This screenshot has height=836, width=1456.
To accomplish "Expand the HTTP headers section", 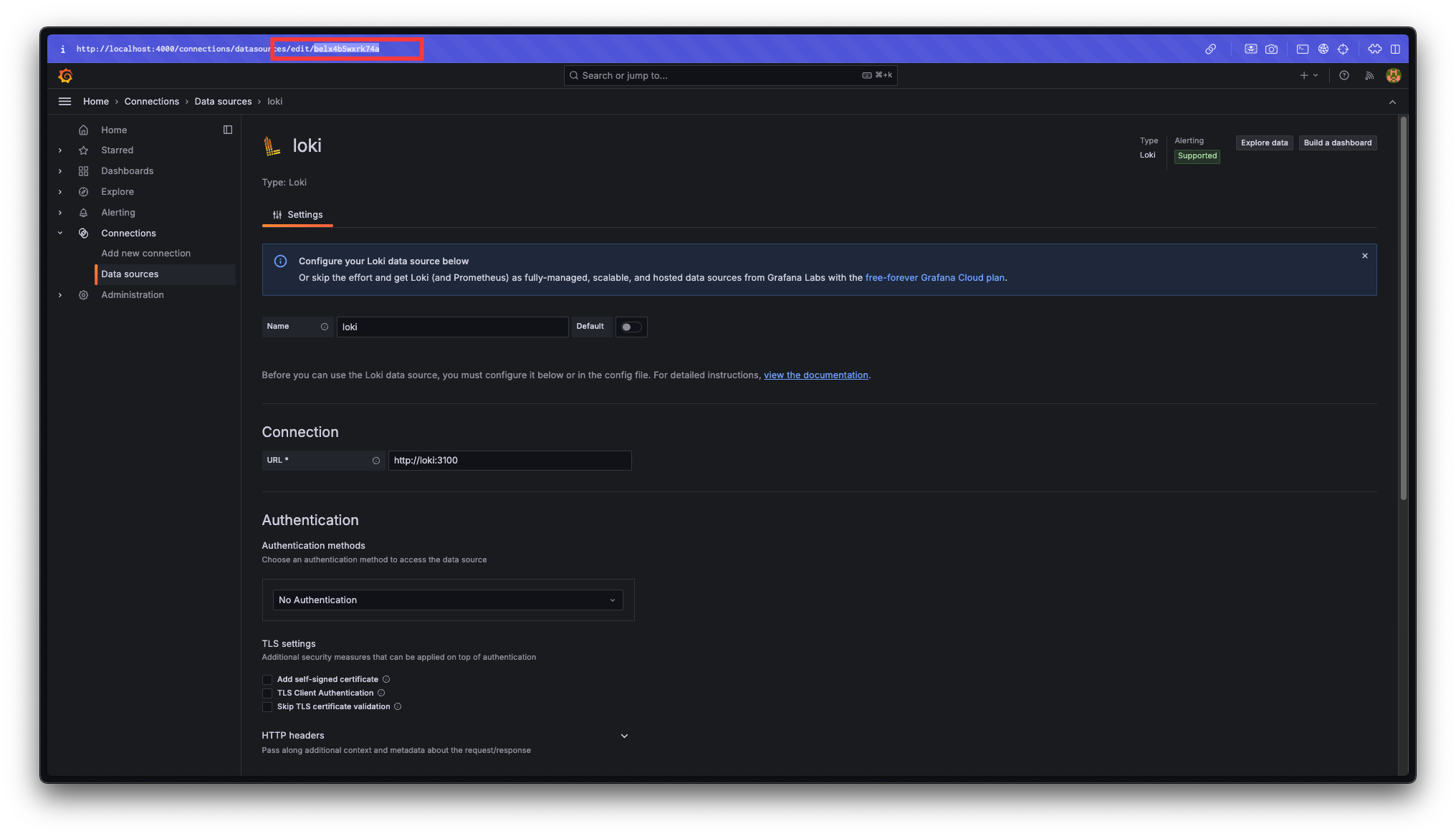I will pyautogui.click(x=624, y=736).
